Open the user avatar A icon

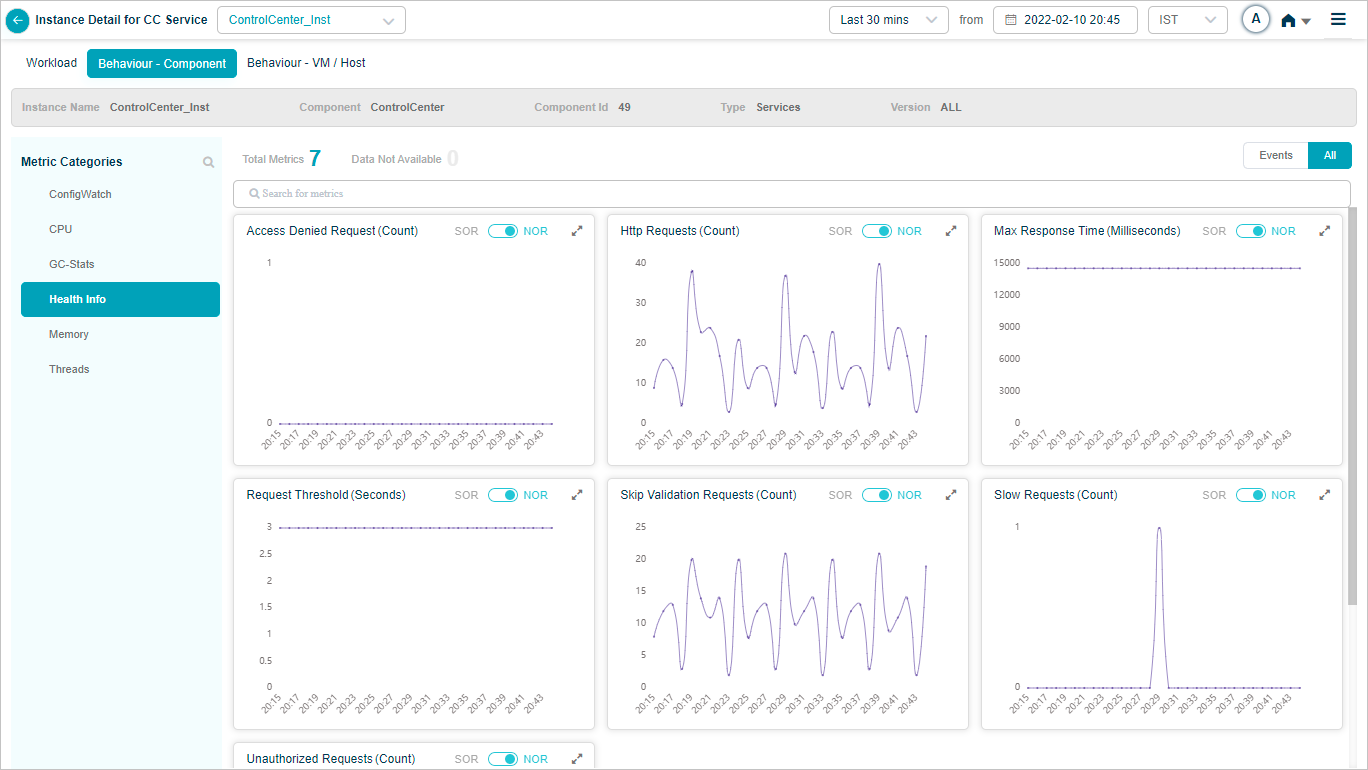click(1256, 20)
